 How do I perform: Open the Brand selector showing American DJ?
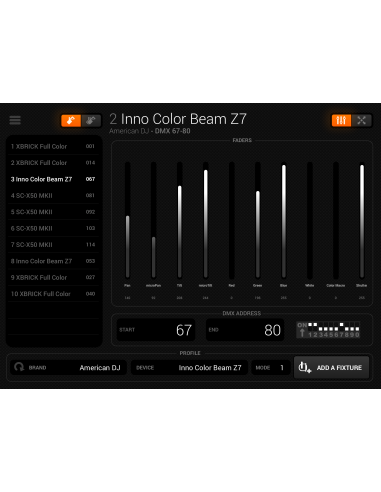pos(68,367)
